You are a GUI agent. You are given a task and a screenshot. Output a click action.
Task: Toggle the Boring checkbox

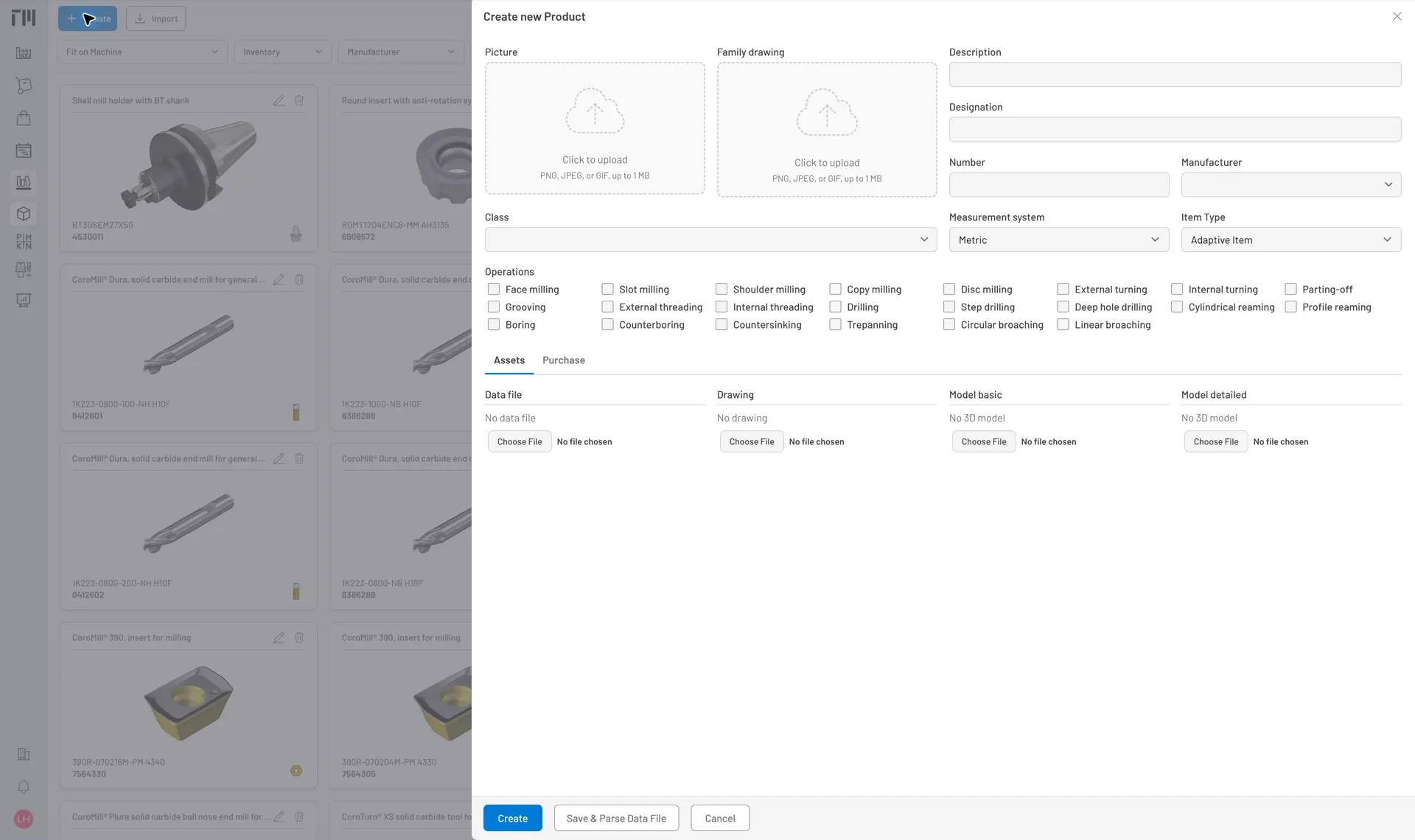[494, 324]
